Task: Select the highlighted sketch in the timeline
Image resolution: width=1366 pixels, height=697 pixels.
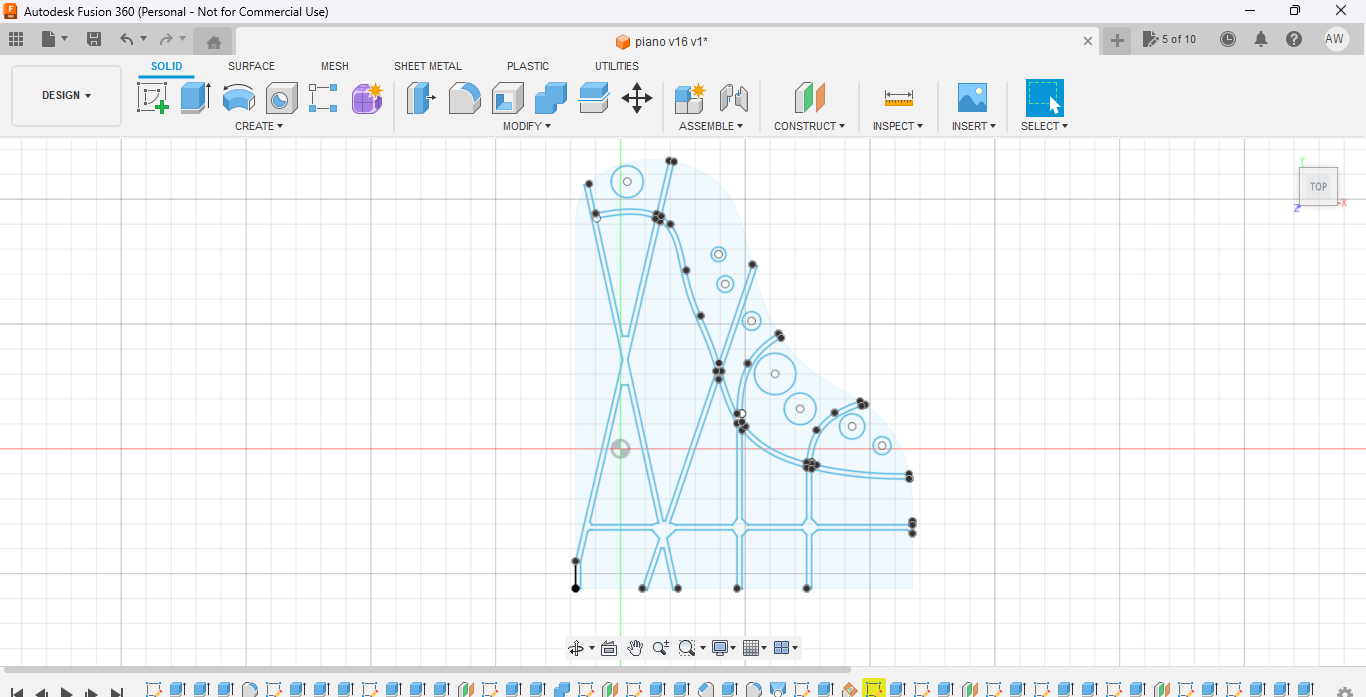Action: pyautogui.click(x=874, y=688)
